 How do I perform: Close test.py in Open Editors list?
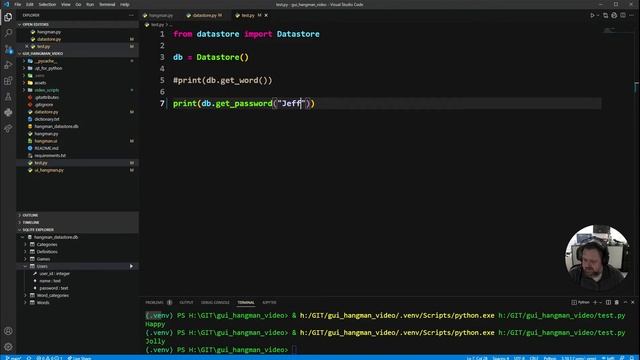27,47
